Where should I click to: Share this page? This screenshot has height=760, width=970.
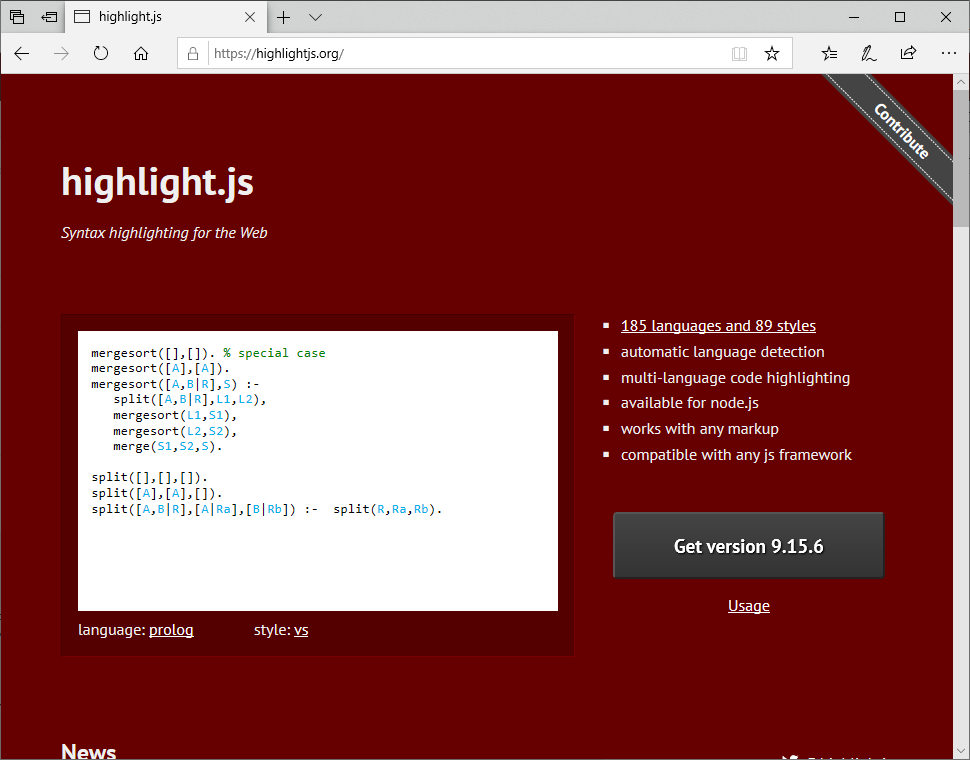coord(908,54)
